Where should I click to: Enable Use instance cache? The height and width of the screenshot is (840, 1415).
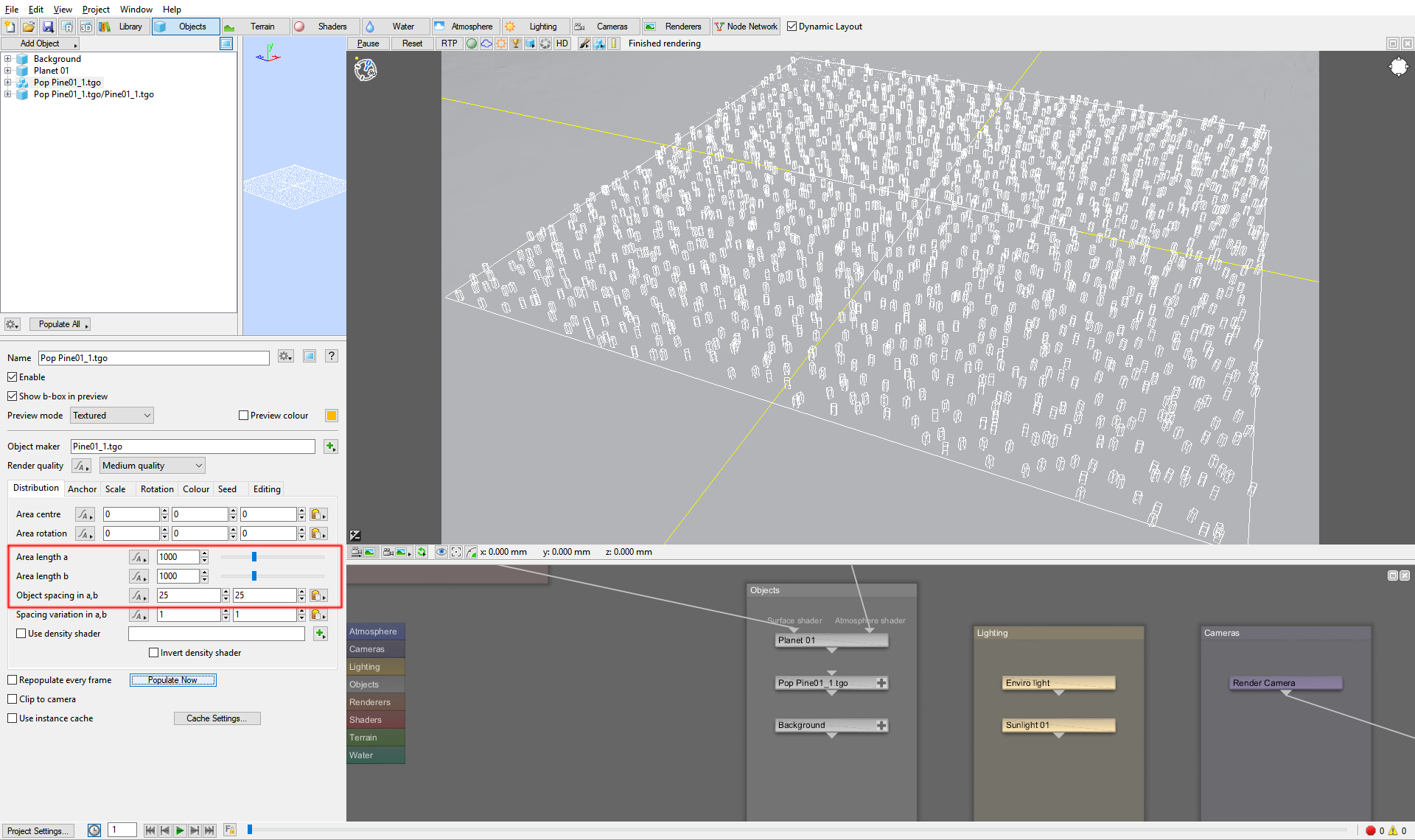coord(13,718)
